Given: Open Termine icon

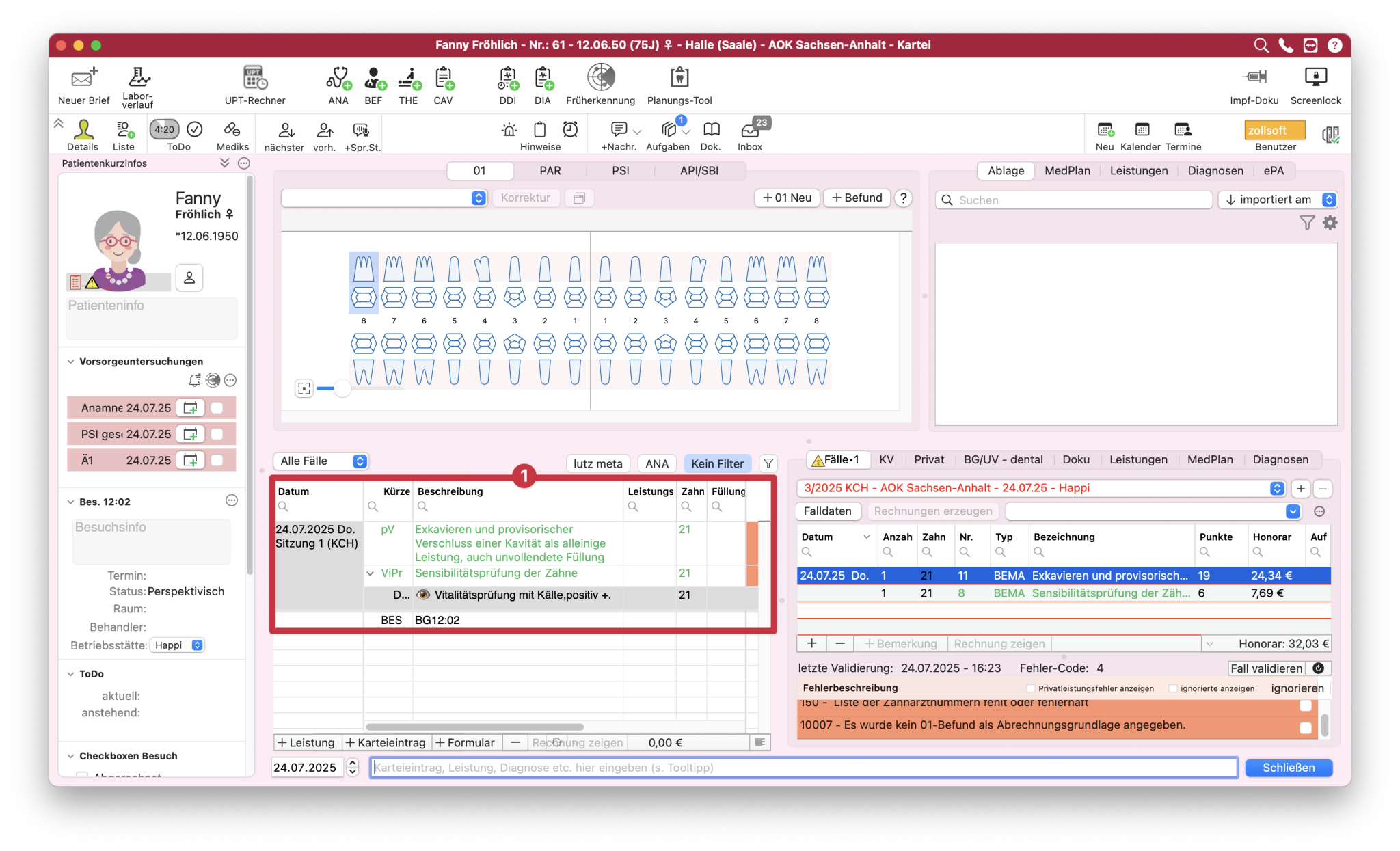Looking at the screenshot, I should 1183,135.
